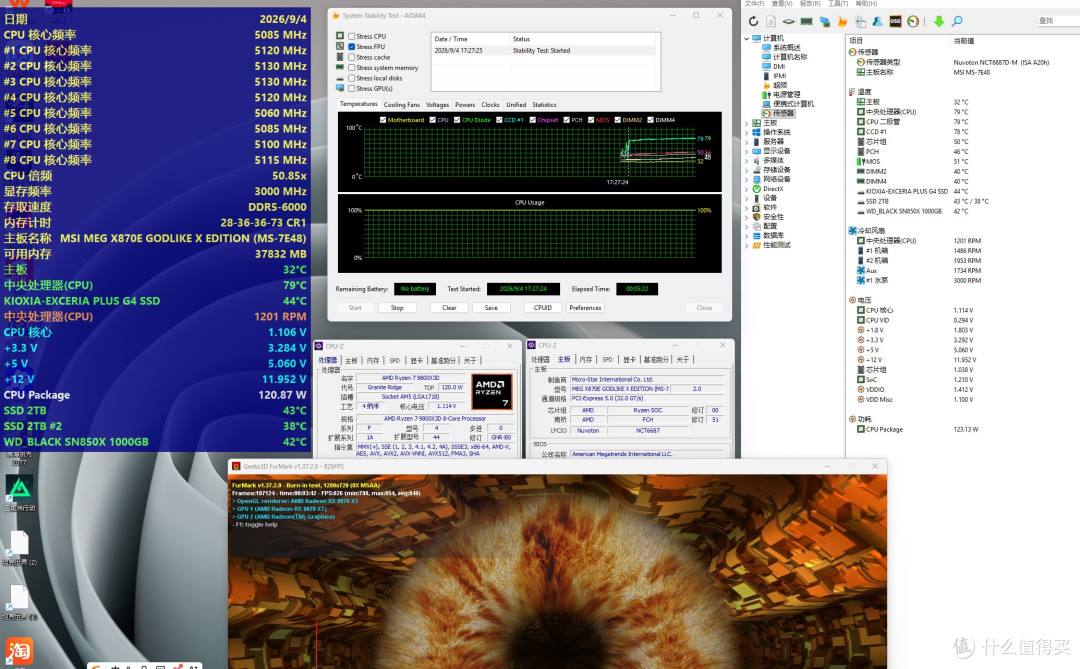The image size is (1080, 669).
Task: Click the magnifier search toolbar icon
Action: [957, 22]
